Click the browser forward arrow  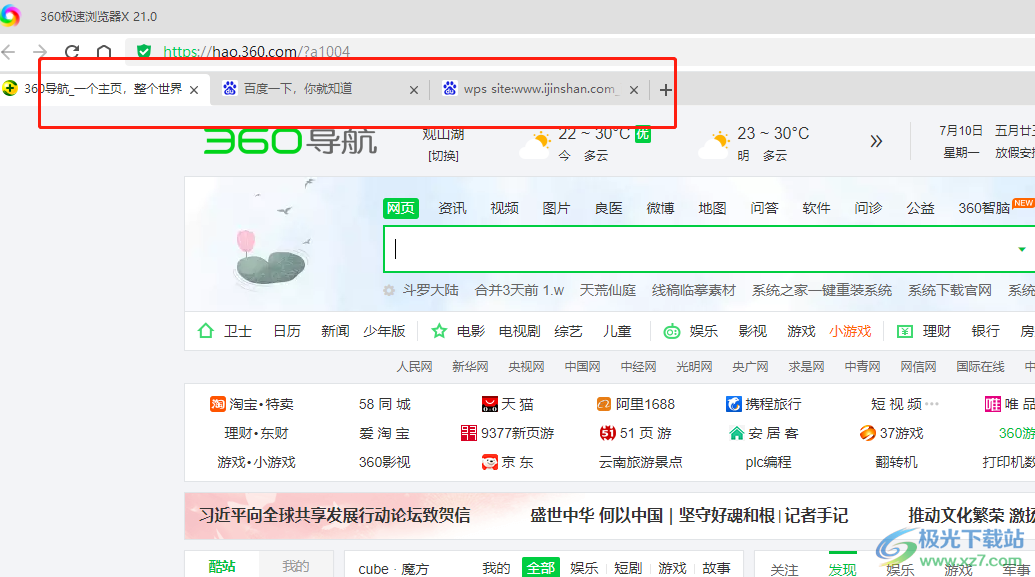click(40, 51)
